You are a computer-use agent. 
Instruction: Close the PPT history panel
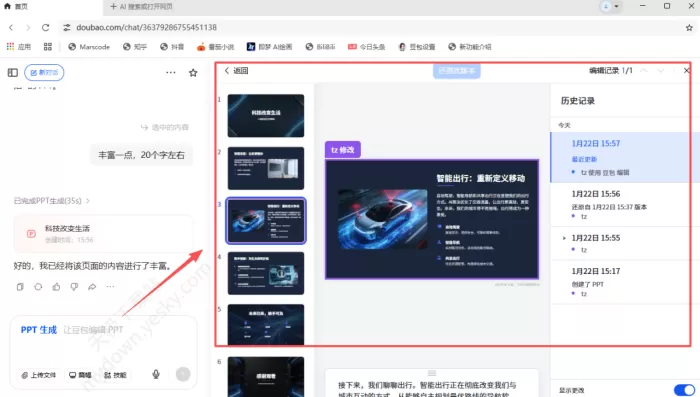[687, 71]
